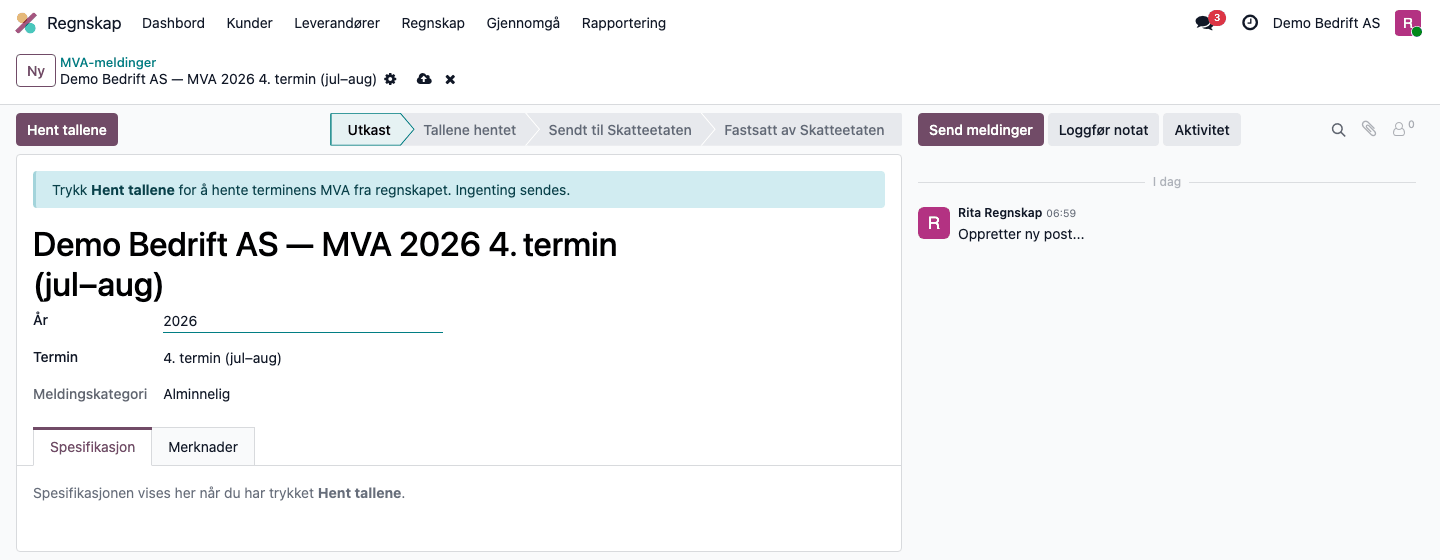The height and width of the screenshot is (560, 1440).
Task: Click the Ny button
Action: pyautogui.click(x=36, y=71)
